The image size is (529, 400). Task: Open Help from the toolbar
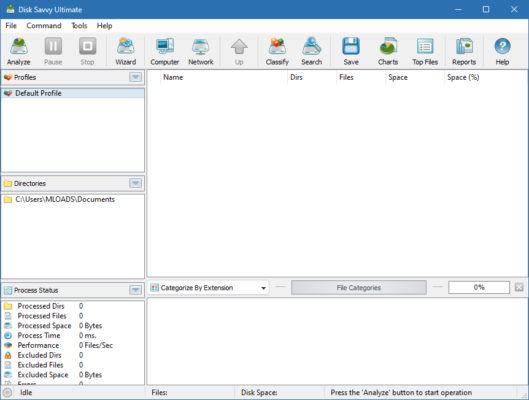[x=502, y=51]
